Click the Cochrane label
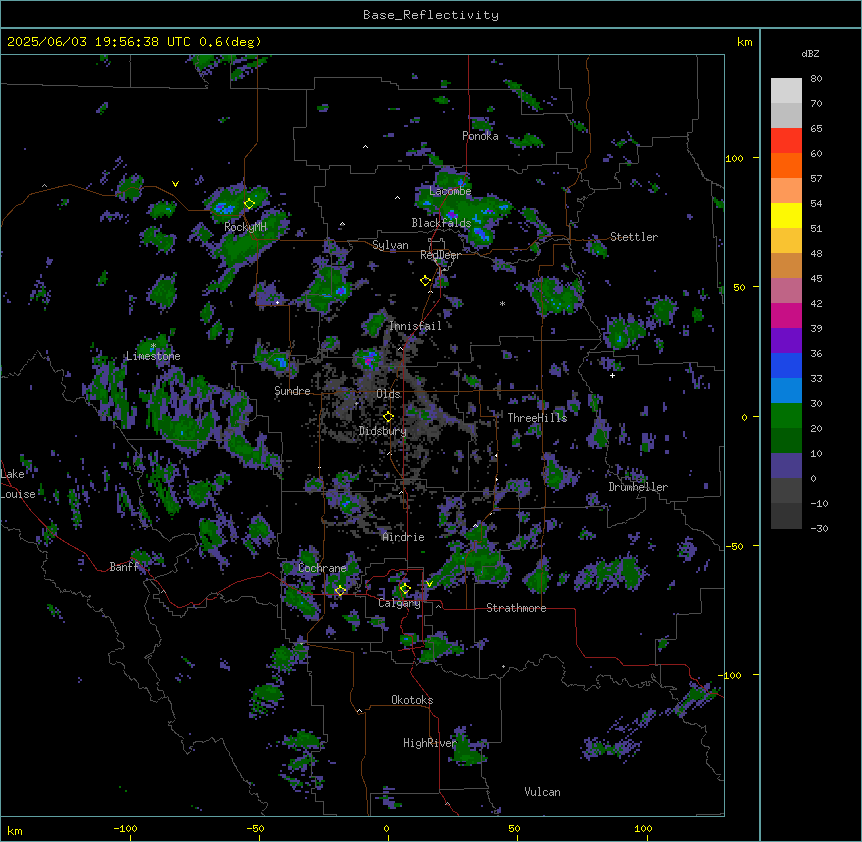862x842 pixels. click(322, 568)
